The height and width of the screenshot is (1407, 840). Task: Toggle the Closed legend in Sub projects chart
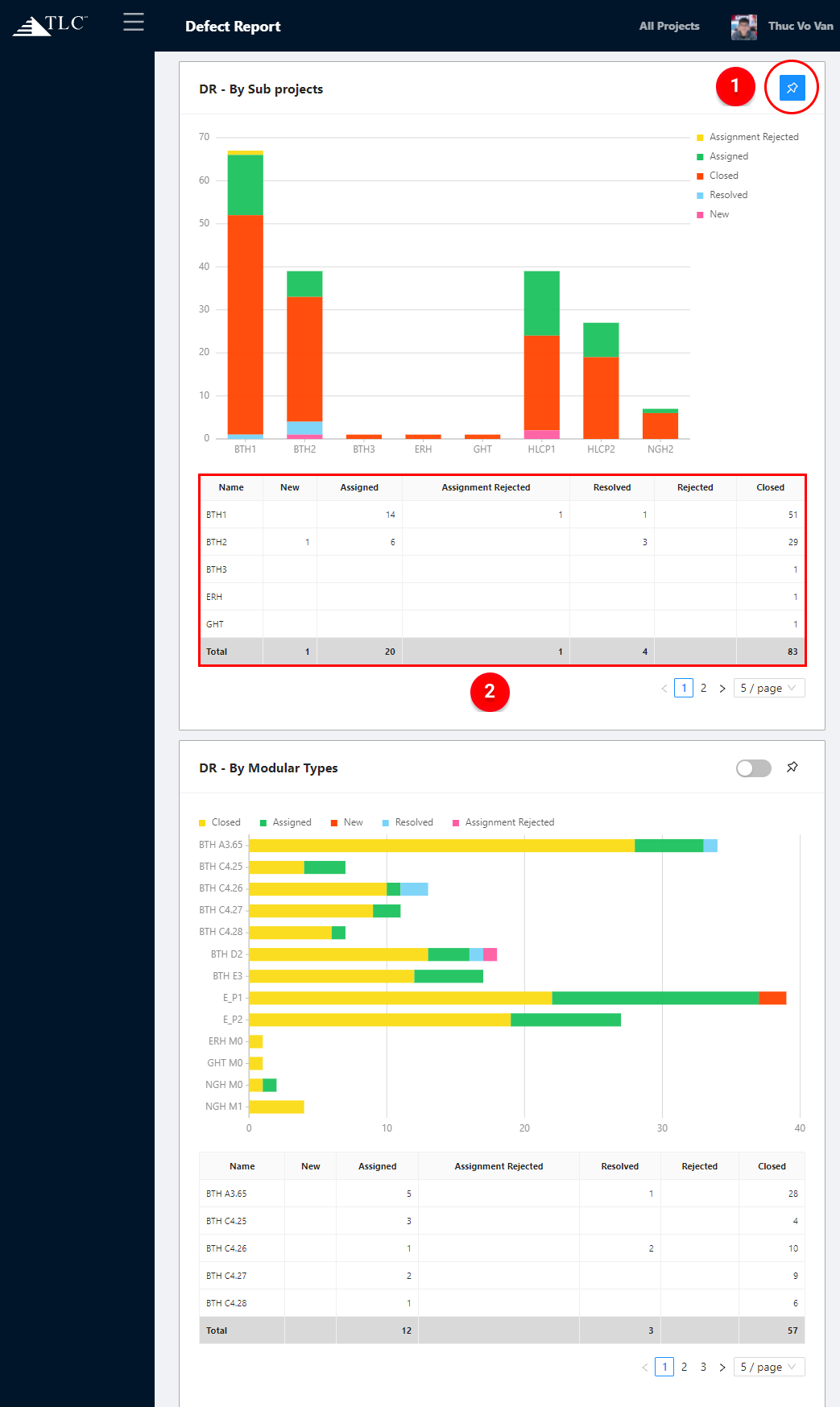pos(723,176)
